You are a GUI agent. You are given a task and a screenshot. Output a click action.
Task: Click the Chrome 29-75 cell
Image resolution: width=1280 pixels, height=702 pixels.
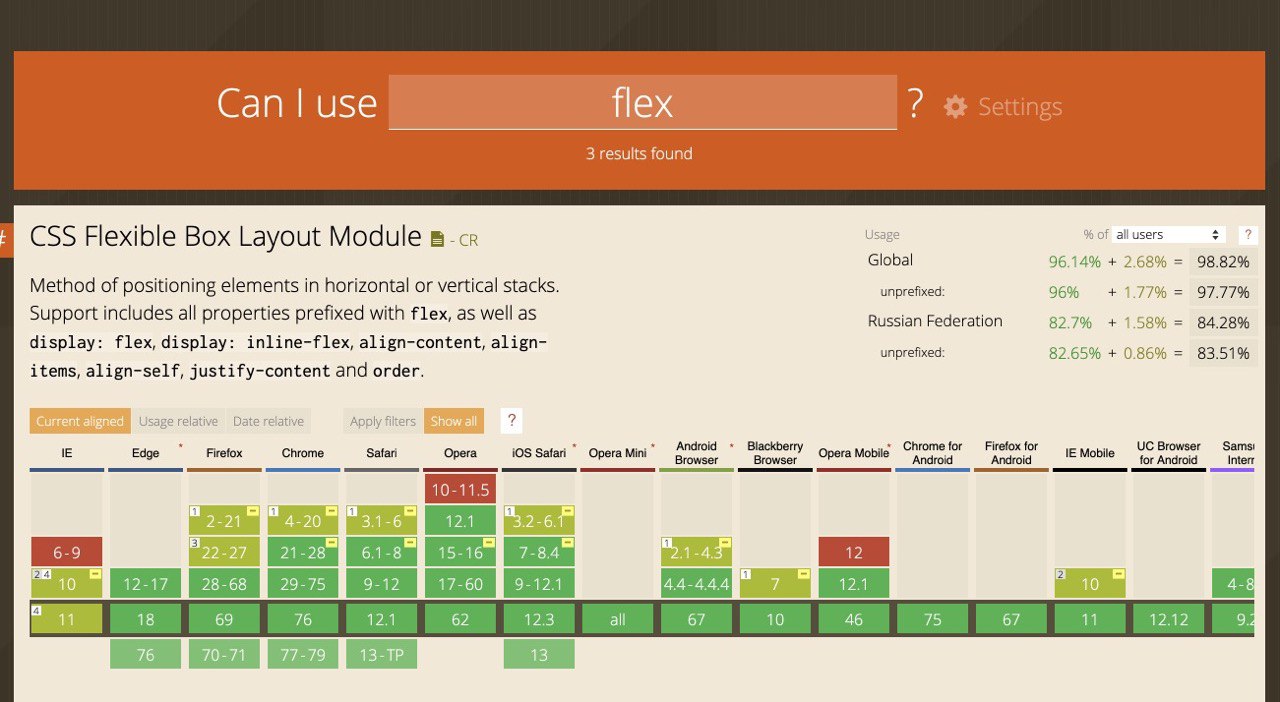(303, 583)
